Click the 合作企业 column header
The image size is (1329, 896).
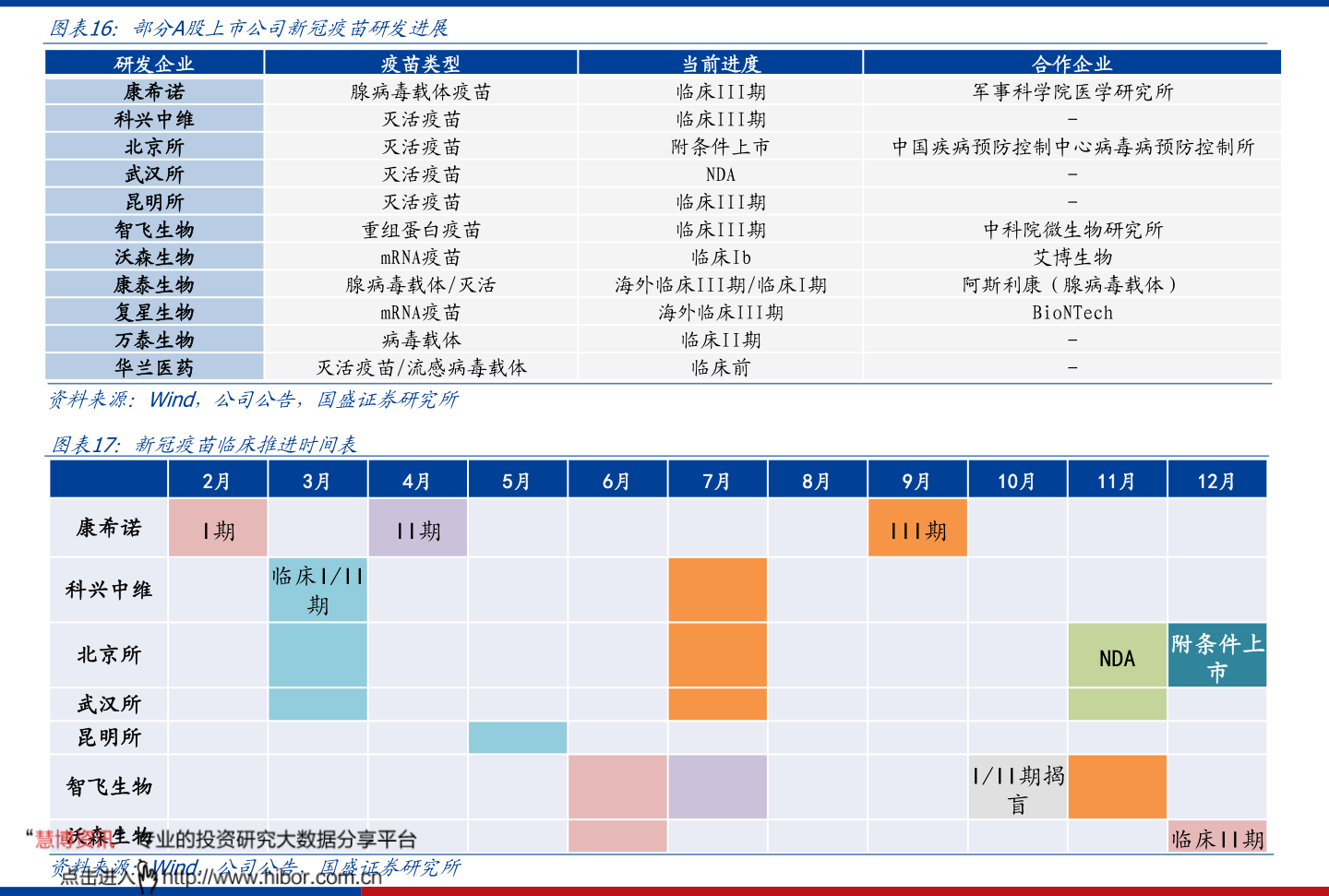pyautogui.click(x=1072, y=63)
